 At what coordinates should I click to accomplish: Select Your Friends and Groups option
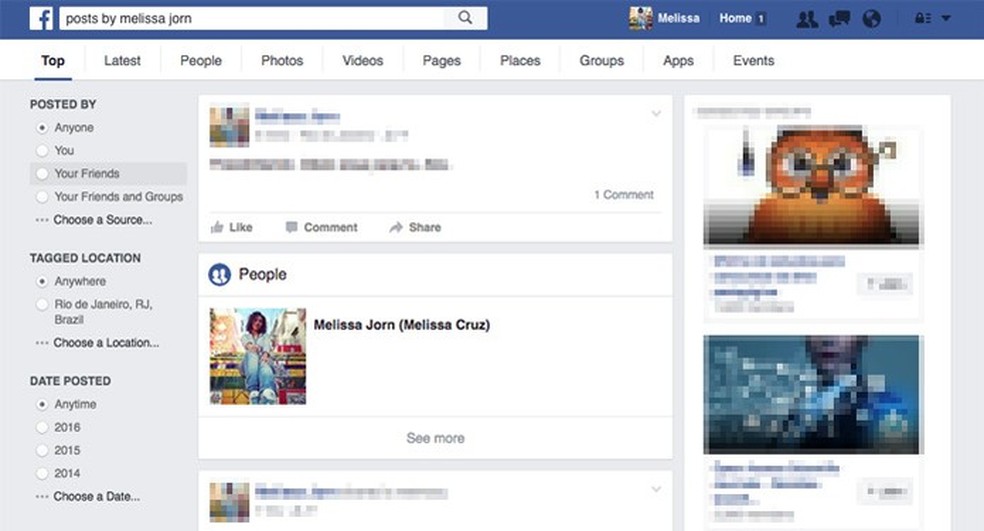point(42,196)
